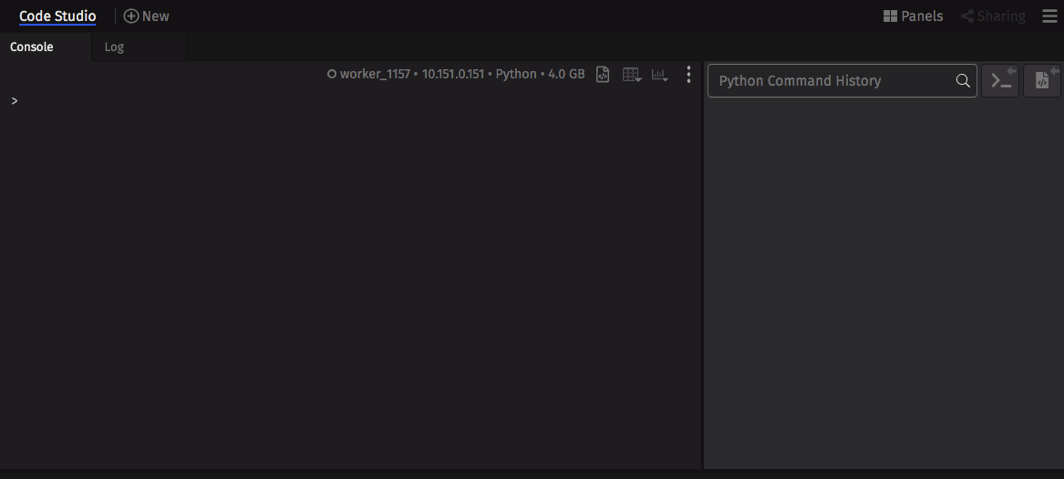Open the Panels menu
1064x479 pixels.
click(x=913, y=16)
